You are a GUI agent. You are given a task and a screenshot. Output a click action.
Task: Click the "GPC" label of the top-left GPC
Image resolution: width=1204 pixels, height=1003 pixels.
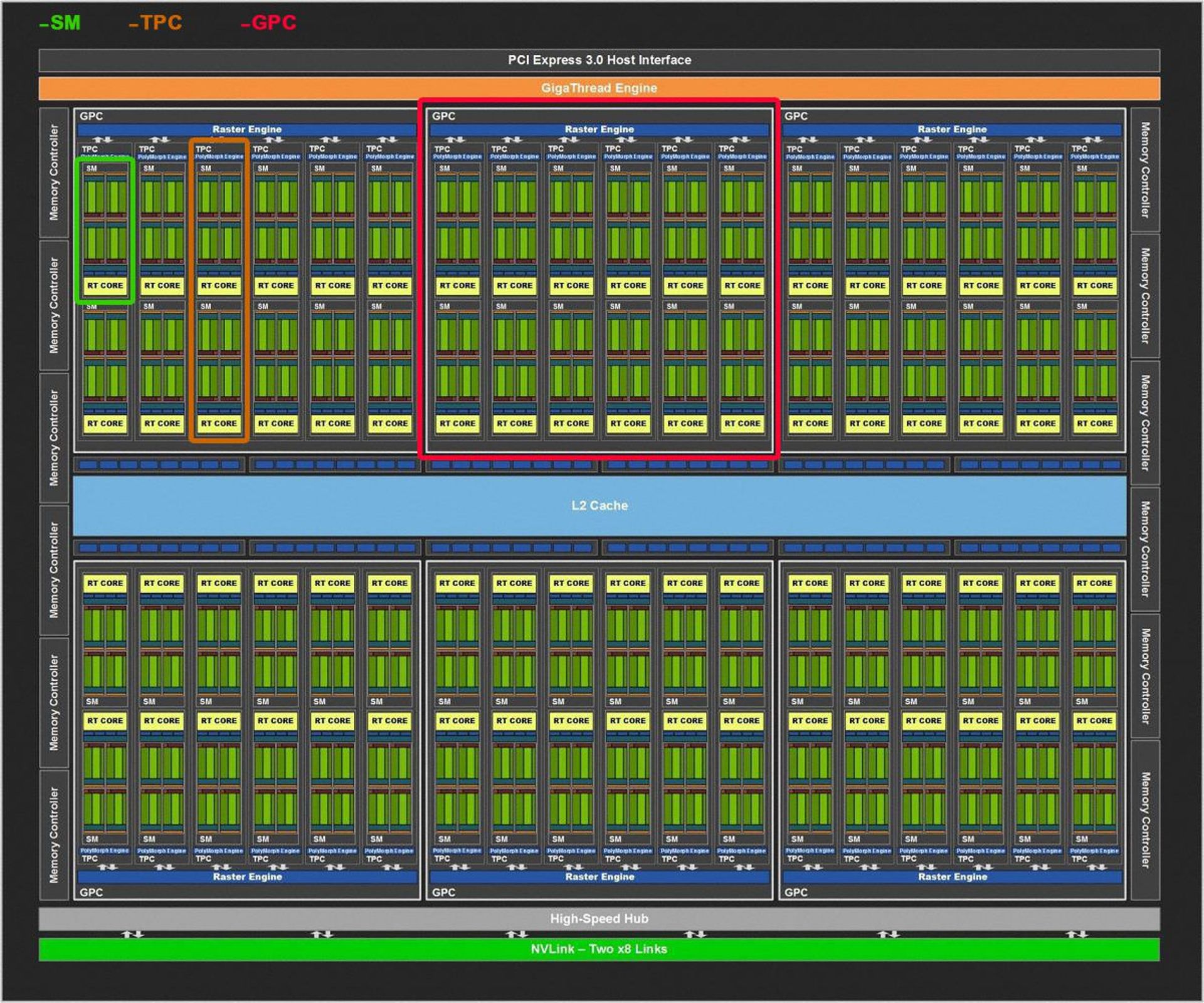coord(91,117)
